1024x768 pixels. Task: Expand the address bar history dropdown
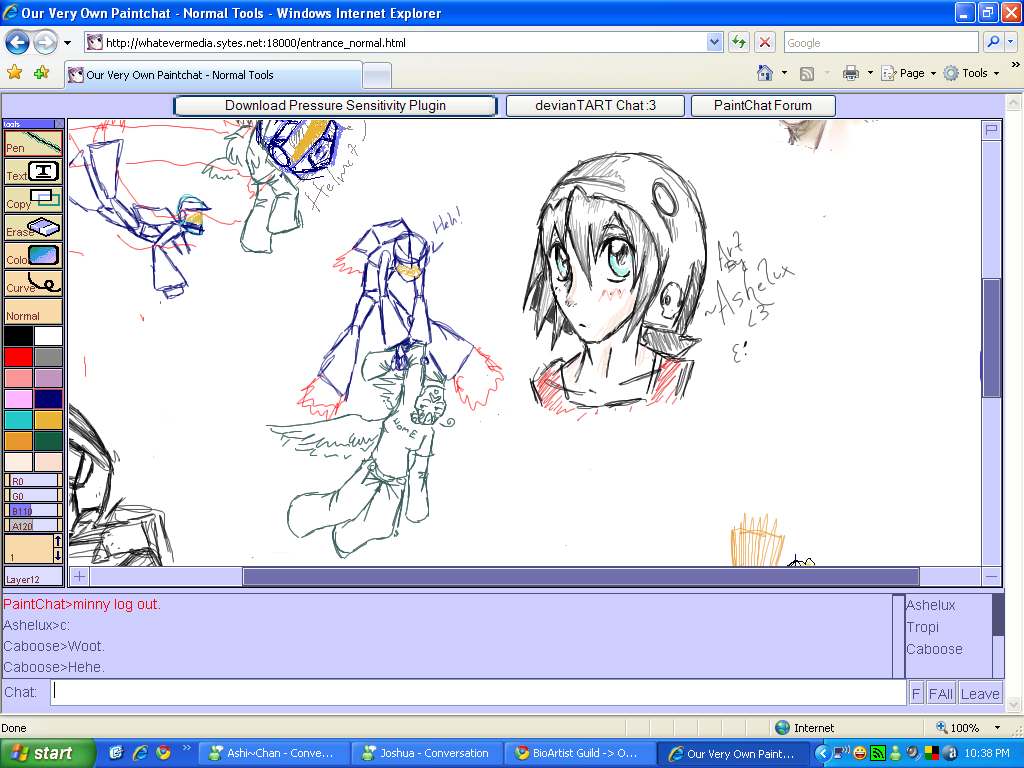click(x=713, y=42)
